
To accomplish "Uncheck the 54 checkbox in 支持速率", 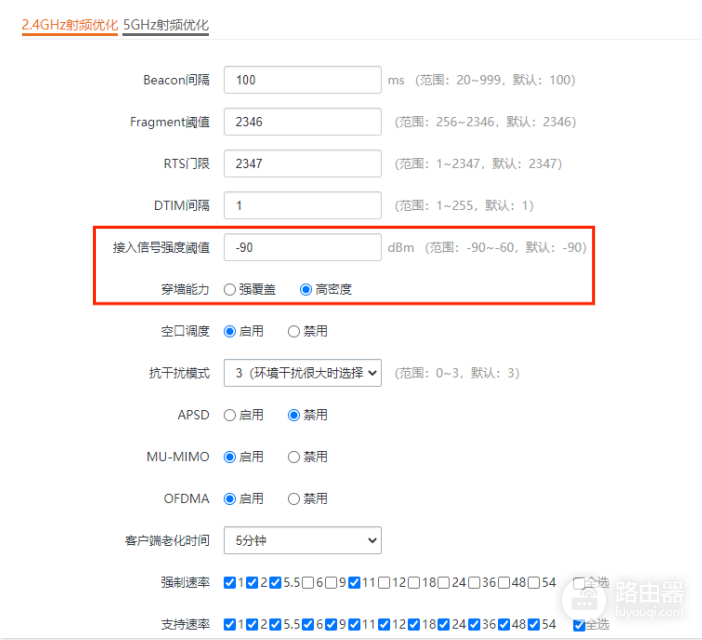I will (534, 625).
